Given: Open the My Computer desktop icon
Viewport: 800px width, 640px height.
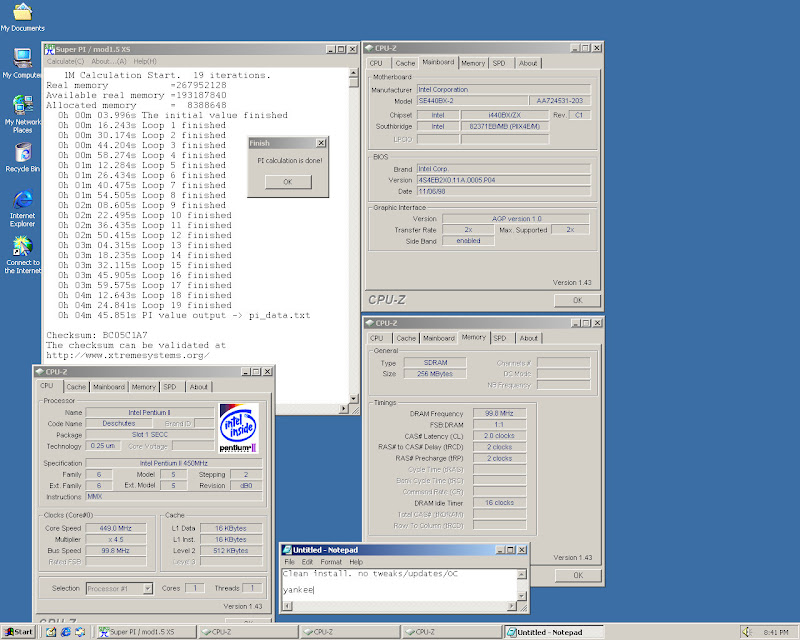Looking at the screenshot, I should click(21, 58).
